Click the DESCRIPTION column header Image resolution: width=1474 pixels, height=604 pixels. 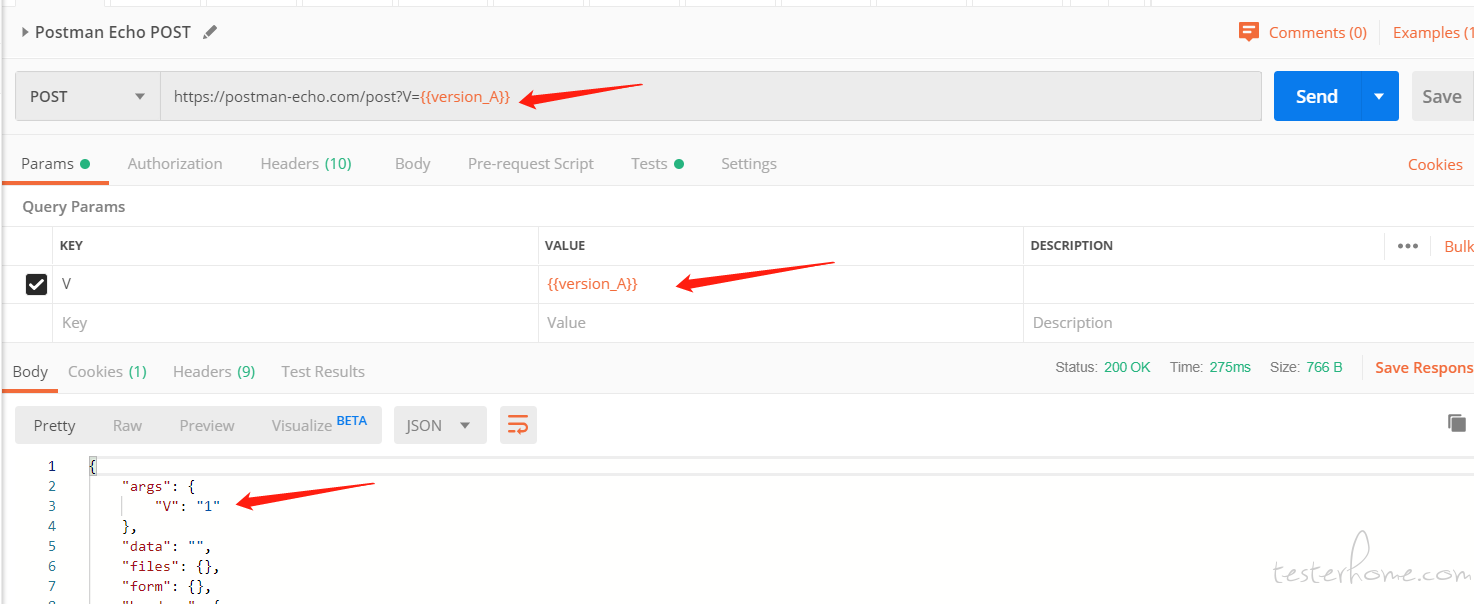click(1071, 246)
